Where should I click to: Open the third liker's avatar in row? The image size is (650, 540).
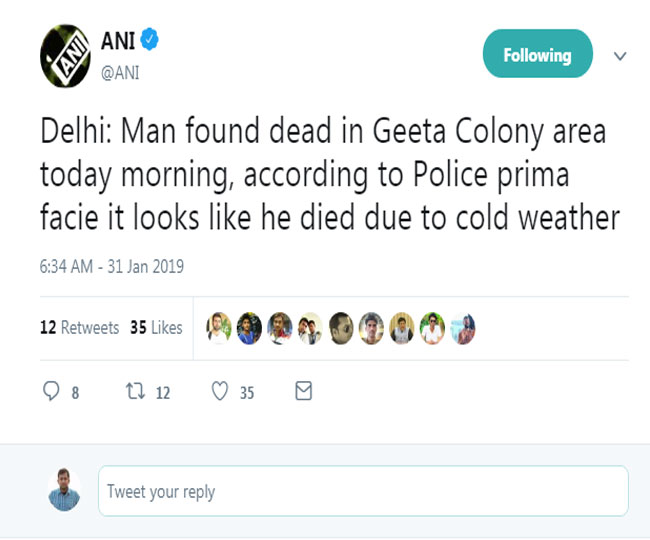(x=280, y=328)
